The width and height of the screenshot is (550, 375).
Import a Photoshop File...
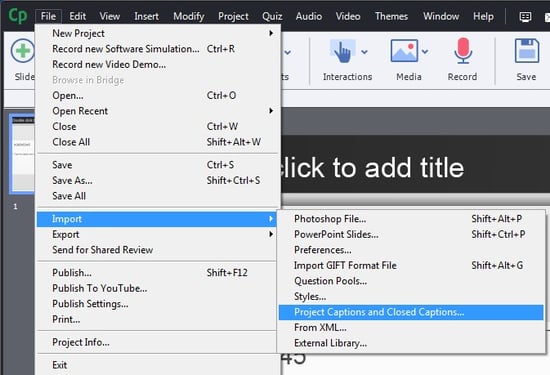click(x=411, y=219)
